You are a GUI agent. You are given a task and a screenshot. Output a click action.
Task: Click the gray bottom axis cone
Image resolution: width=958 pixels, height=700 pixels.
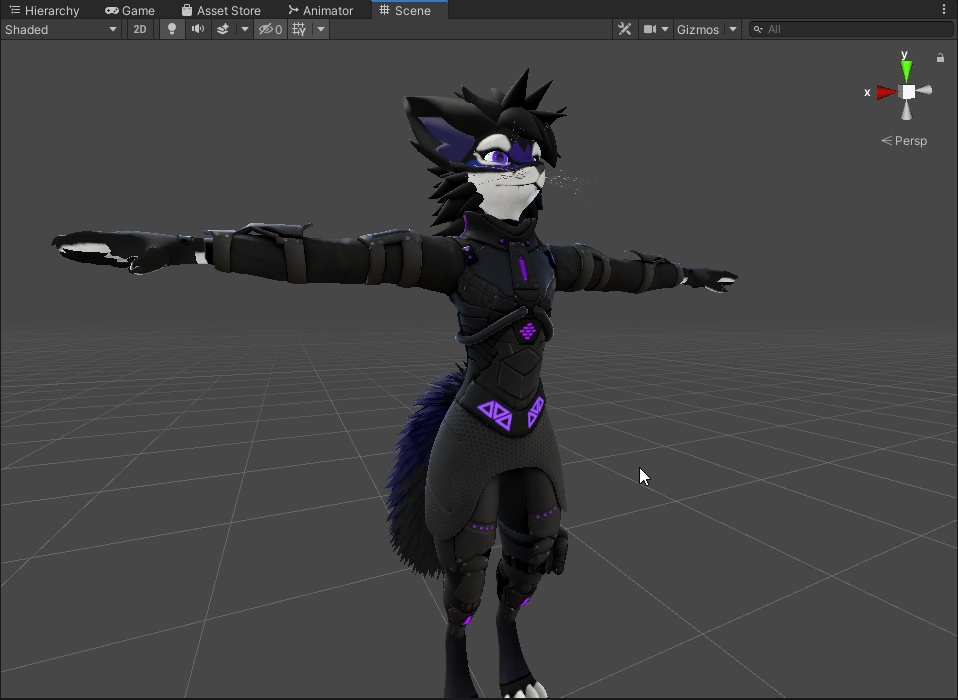pyautogui.click(x=907, y=111)
